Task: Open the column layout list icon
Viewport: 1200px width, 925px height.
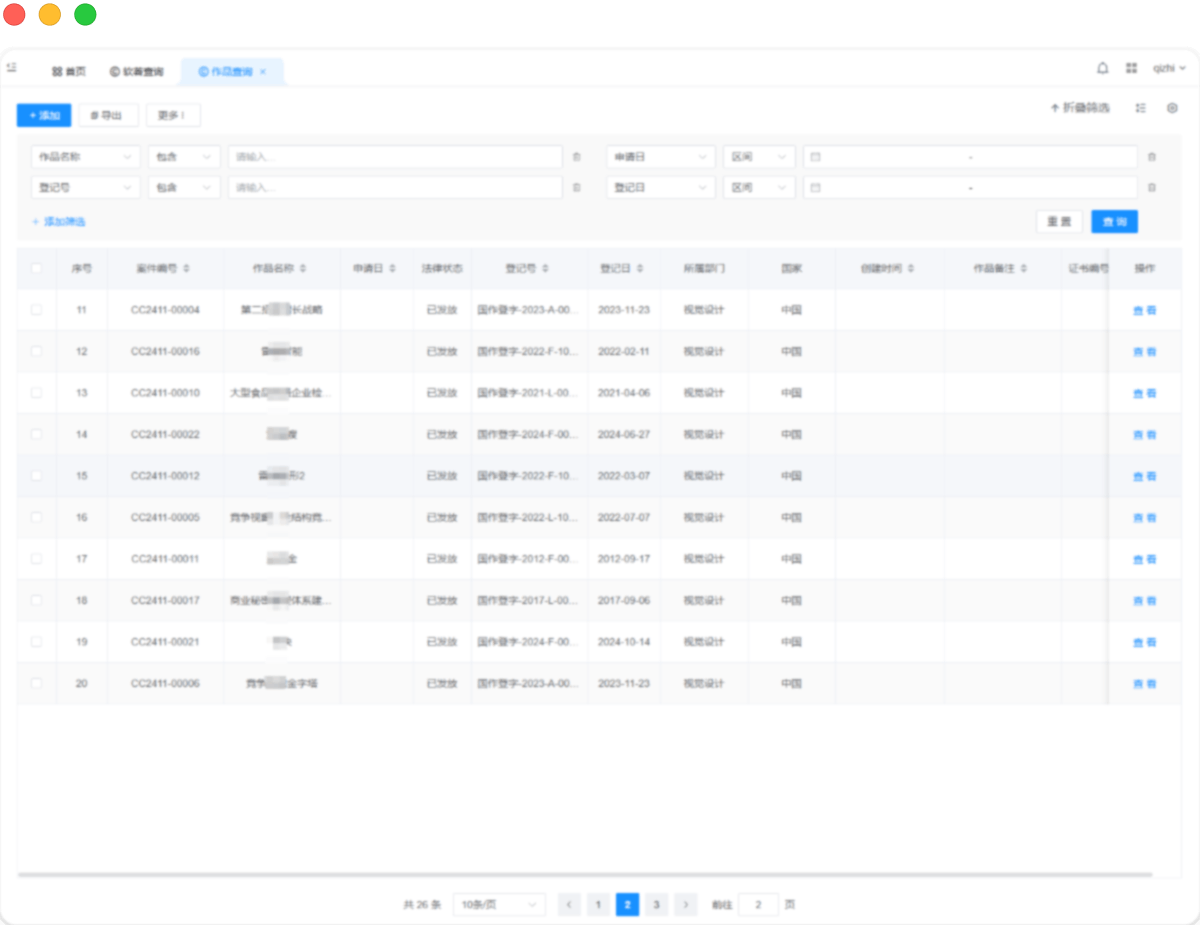Action: click(x=1140, y=108)
